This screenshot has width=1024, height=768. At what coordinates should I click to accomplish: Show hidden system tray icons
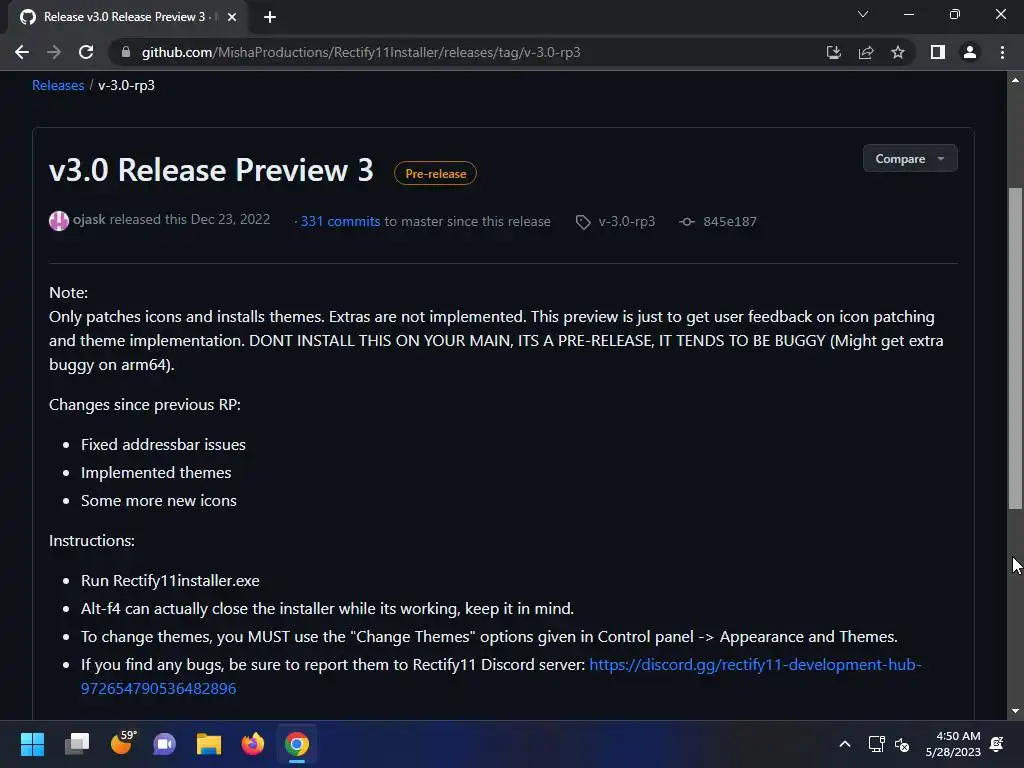(x=844, y=744)
